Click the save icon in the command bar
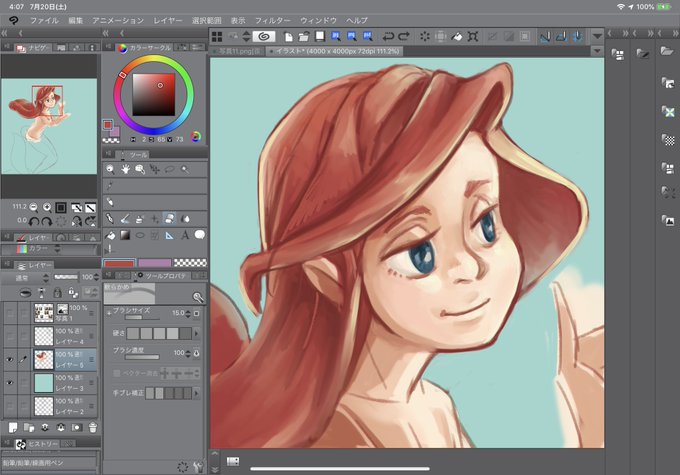Viewport: 680px width, 475px height. point(320,36)
